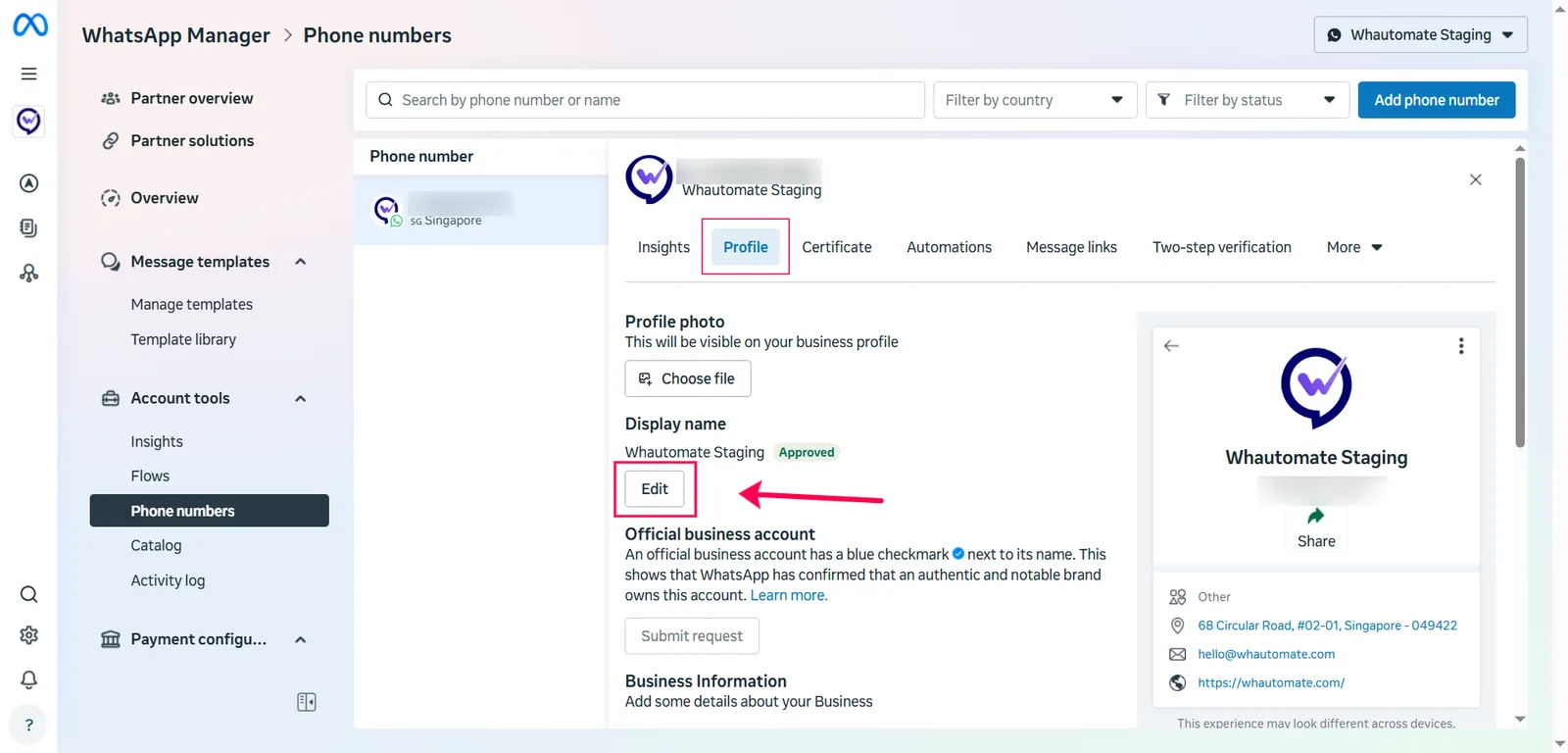Open the network nodes icon in left rail
Screen dimensions: 1568x753
29,274
